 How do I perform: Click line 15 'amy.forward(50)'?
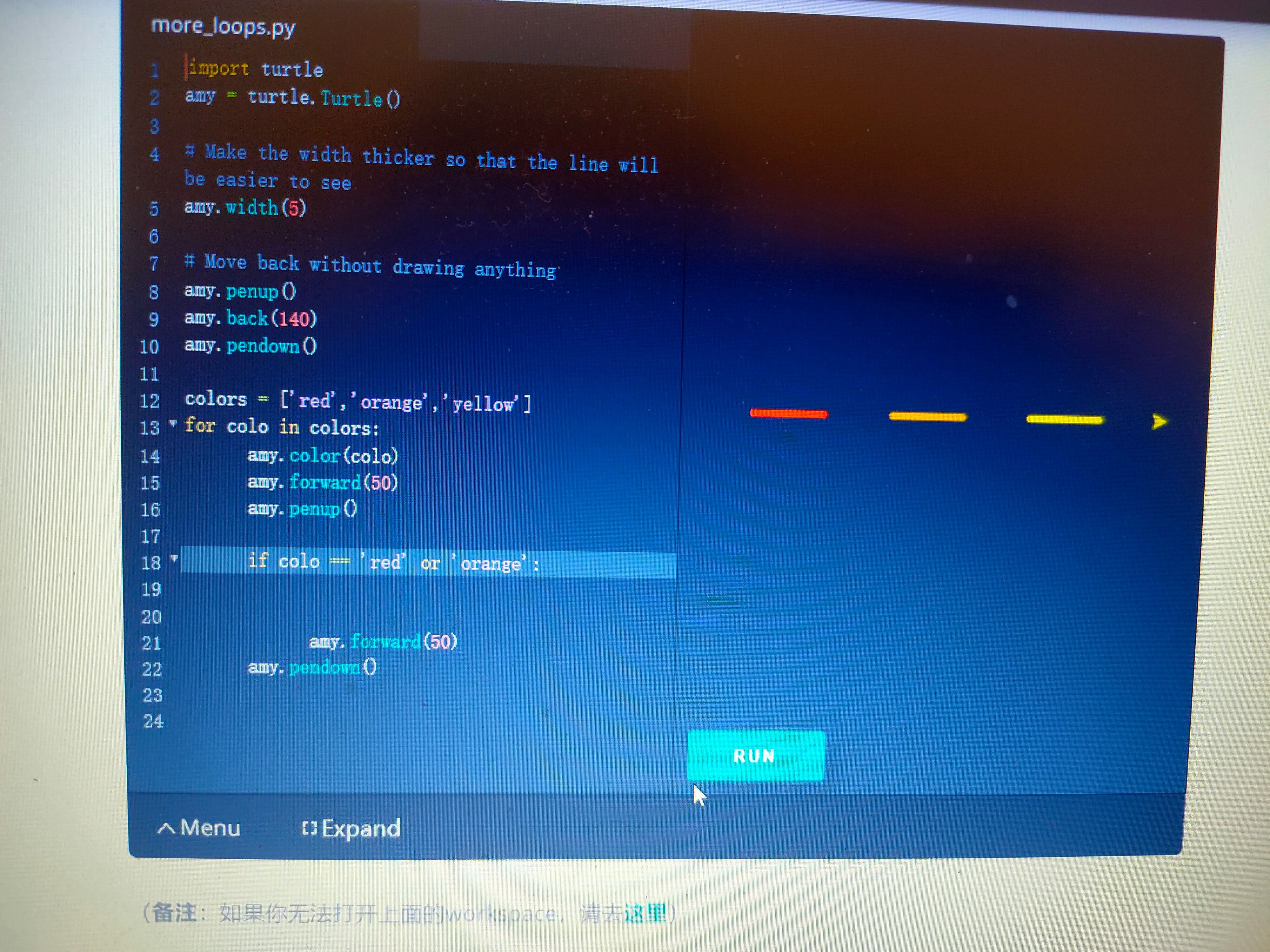click(323, 482)
